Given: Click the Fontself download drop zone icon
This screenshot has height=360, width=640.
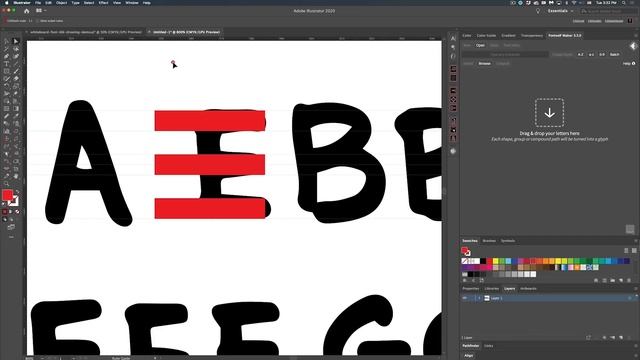Looking at the screenshot, I should pos(549,113).
